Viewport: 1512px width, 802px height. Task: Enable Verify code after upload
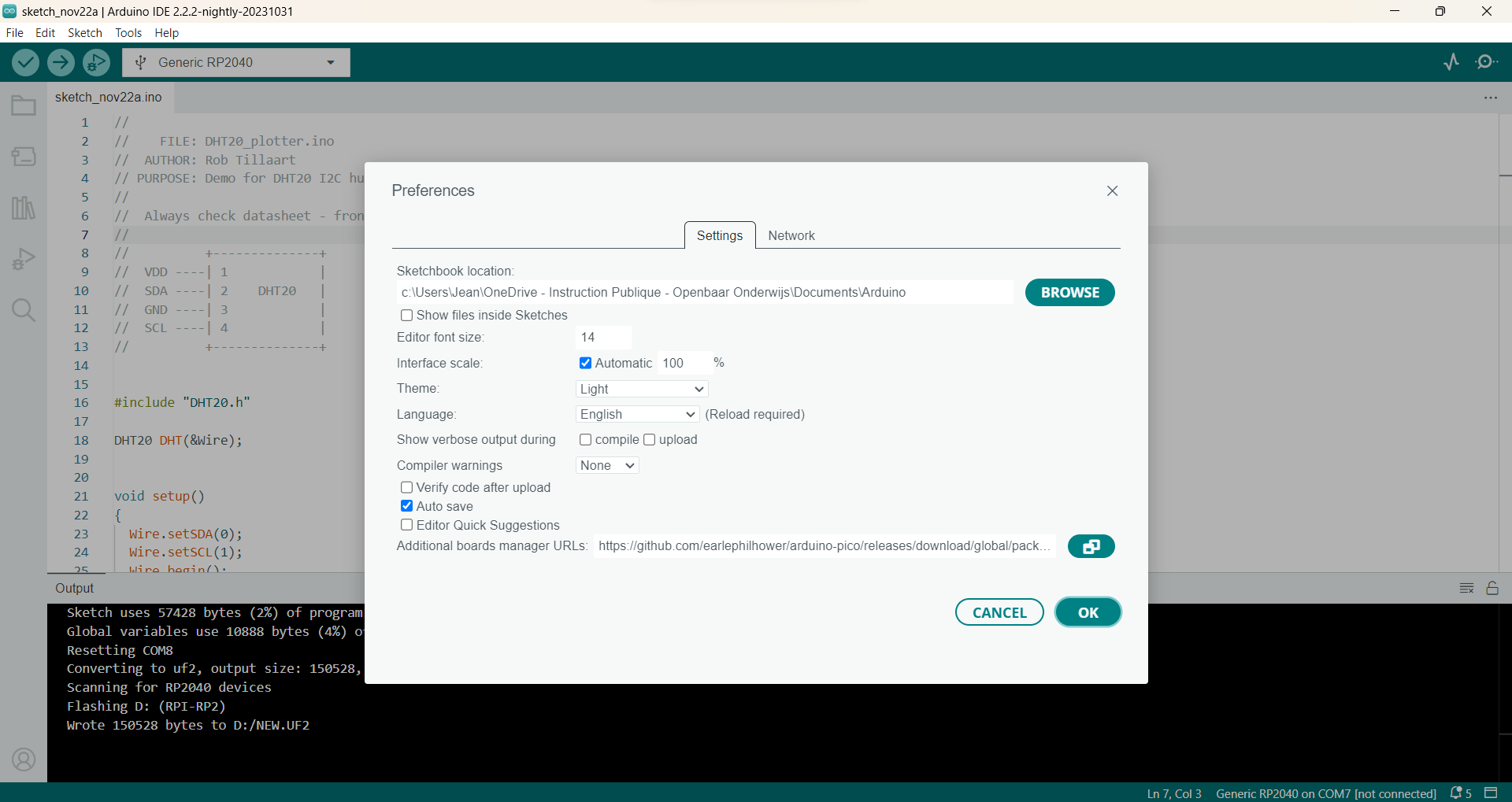[x=406, y=487]
